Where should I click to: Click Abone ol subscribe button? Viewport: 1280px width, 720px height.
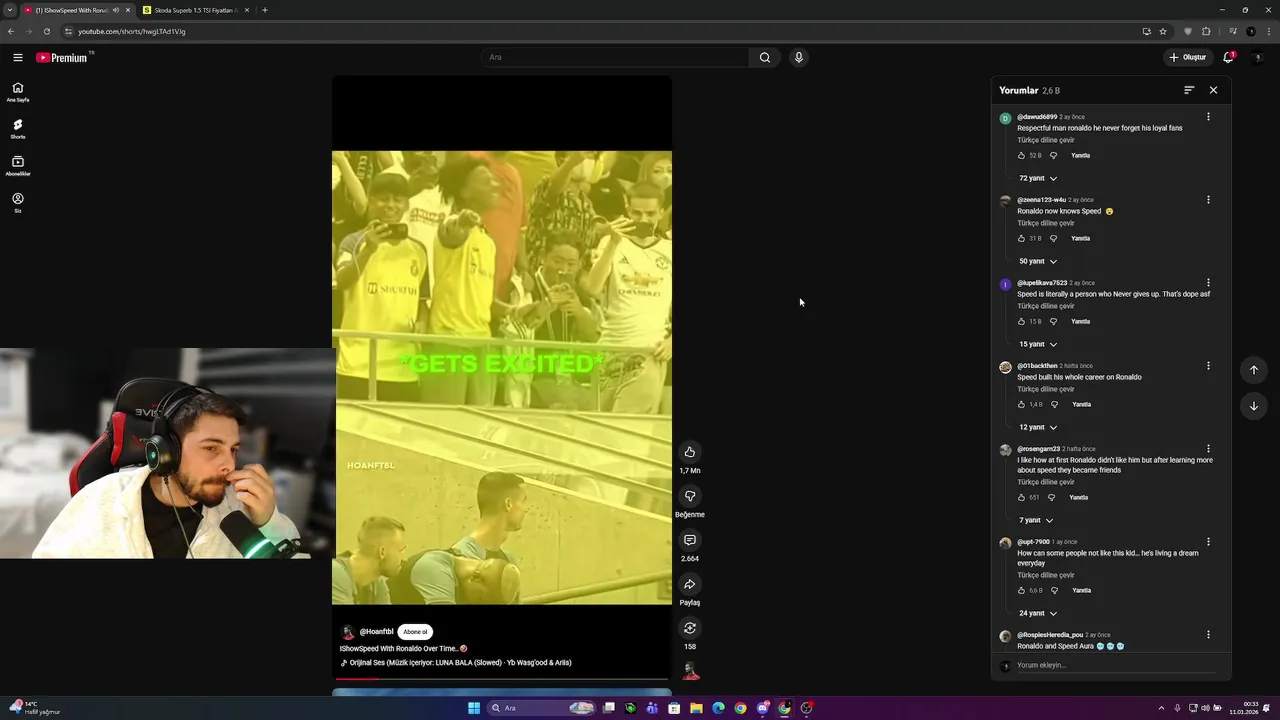point(415,632)
